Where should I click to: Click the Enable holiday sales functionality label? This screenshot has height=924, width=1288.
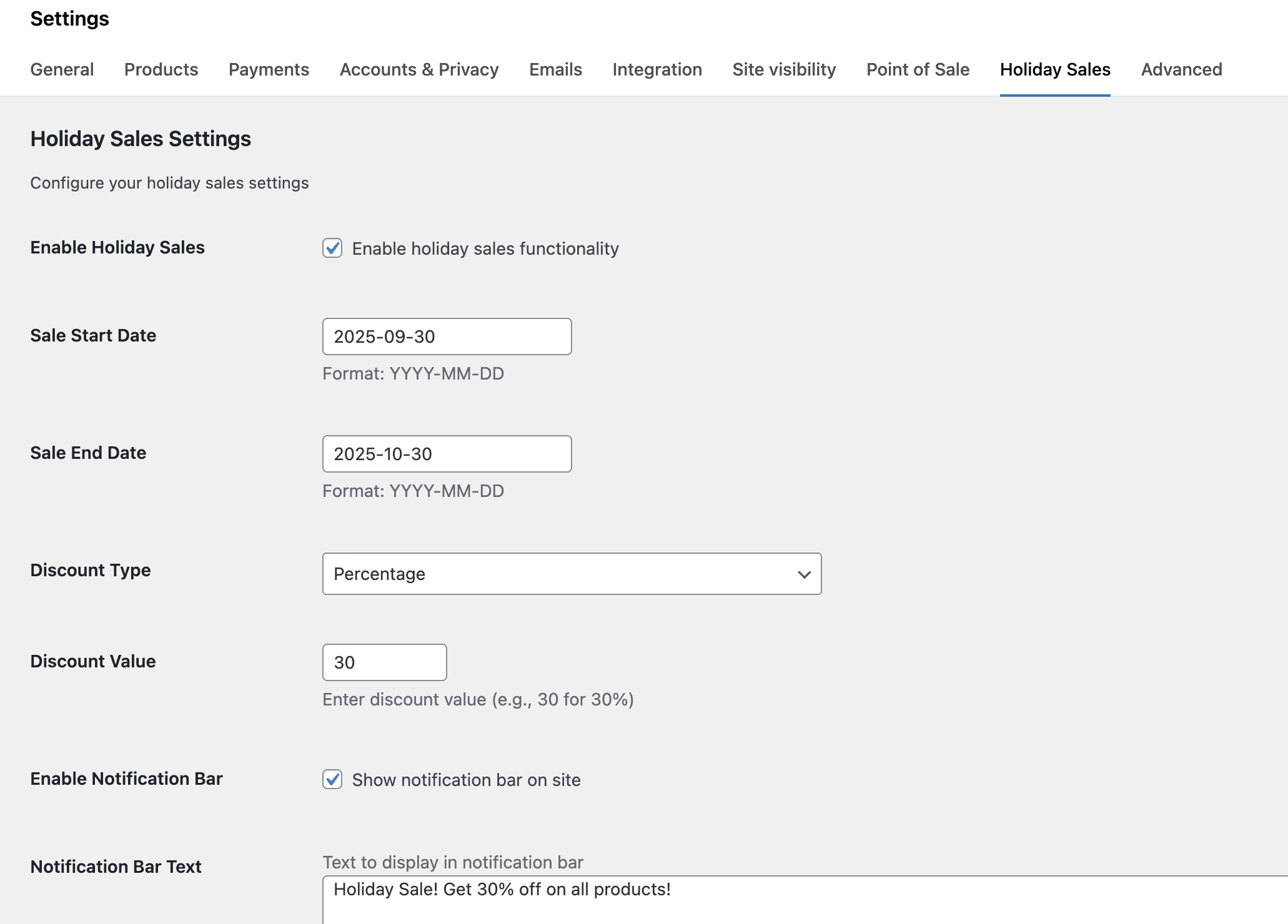pos(485,248)
